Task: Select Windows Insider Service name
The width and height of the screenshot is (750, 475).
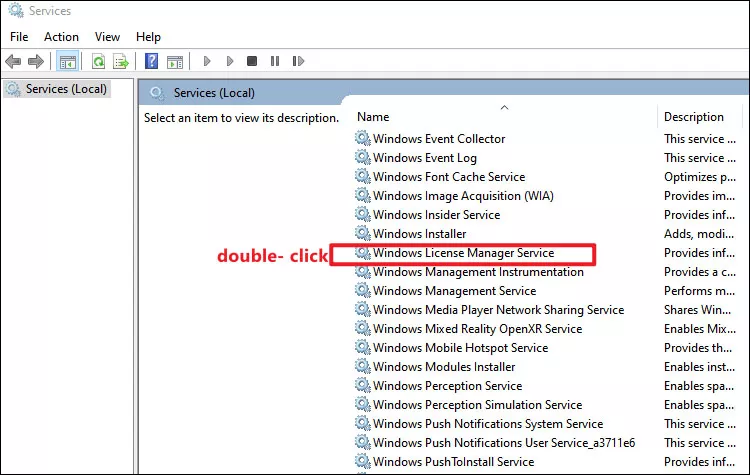Action: 437,215
